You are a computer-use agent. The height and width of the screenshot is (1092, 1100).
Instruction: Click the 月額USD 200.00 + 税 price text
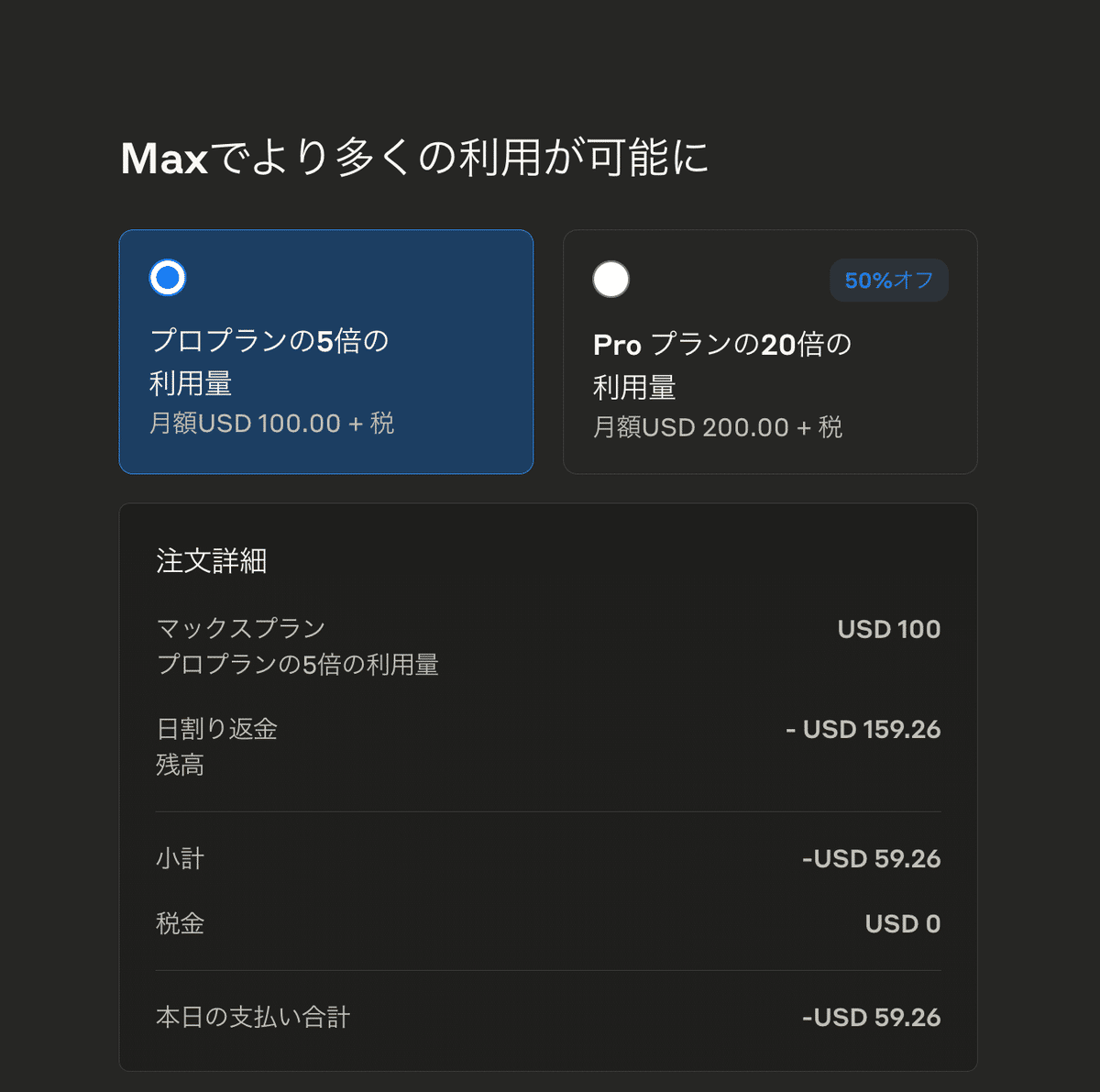pos(718,427)
